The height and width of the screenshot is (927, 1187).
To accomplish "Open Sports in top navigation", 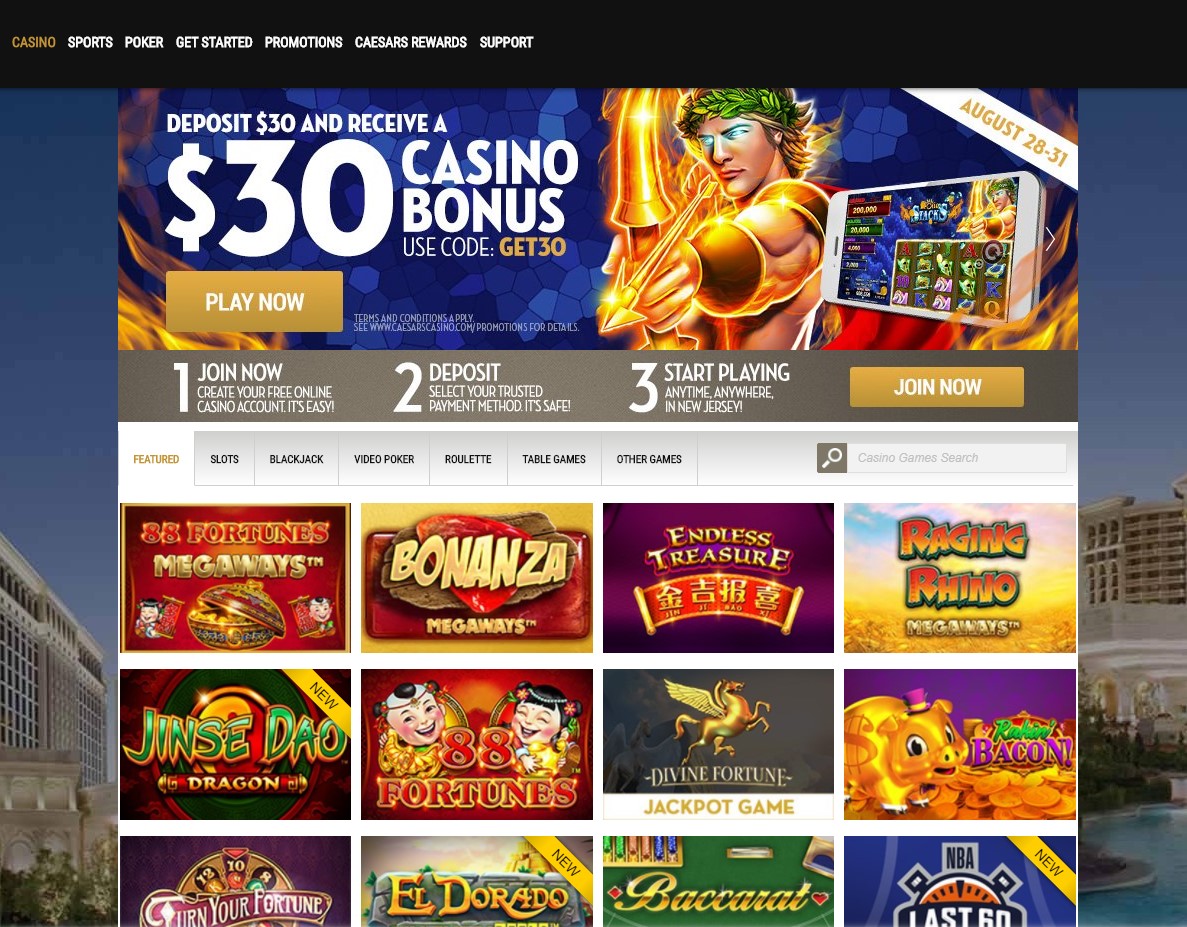I will pos(90,42).
